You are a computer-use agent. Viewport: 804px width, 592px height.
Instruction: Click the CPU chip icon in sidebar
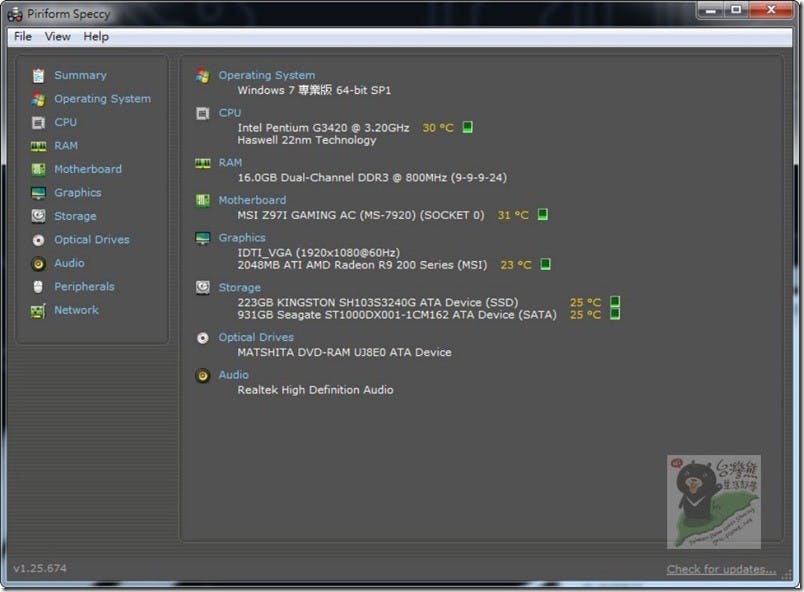tap(38, 123)
